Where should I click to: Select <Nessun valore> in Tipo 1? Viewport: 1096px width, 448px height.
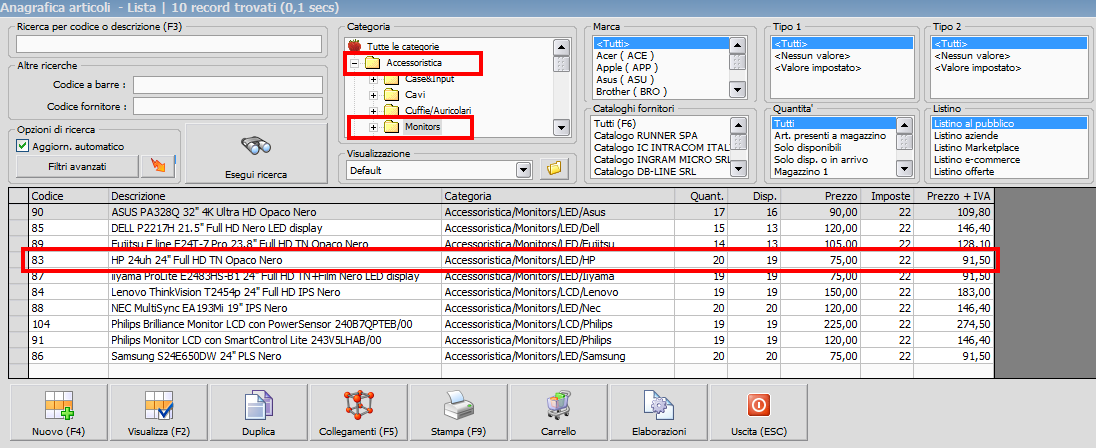click(x=812, y=56)
